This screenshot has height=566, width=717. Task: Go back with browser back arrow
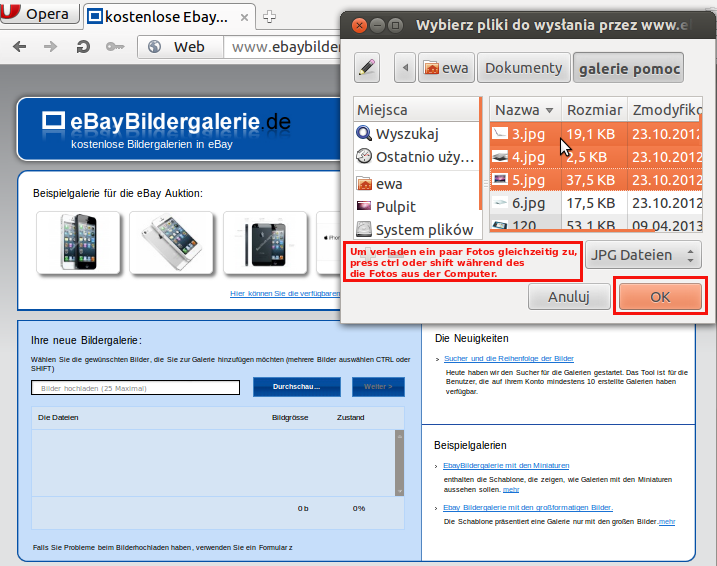(x=20, y=47)
